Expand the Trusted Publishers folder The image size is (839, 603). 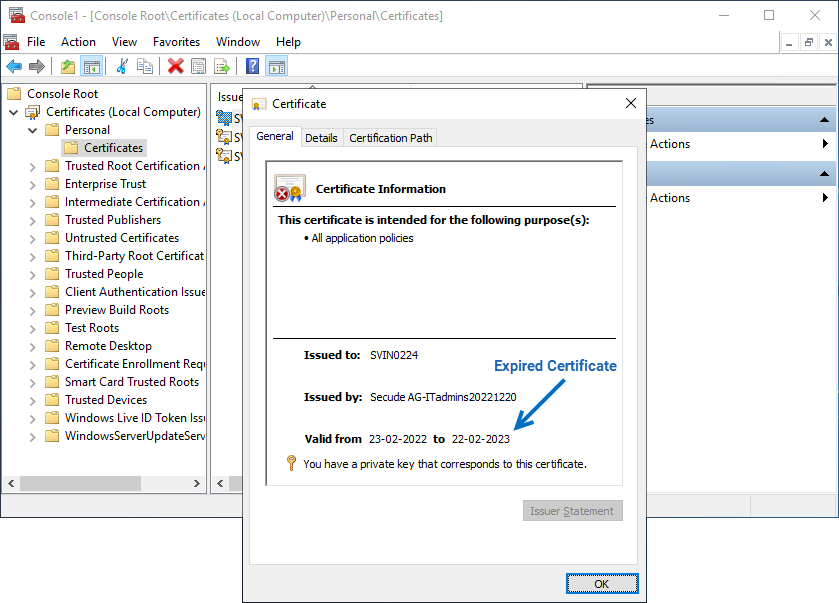[33, 220]
